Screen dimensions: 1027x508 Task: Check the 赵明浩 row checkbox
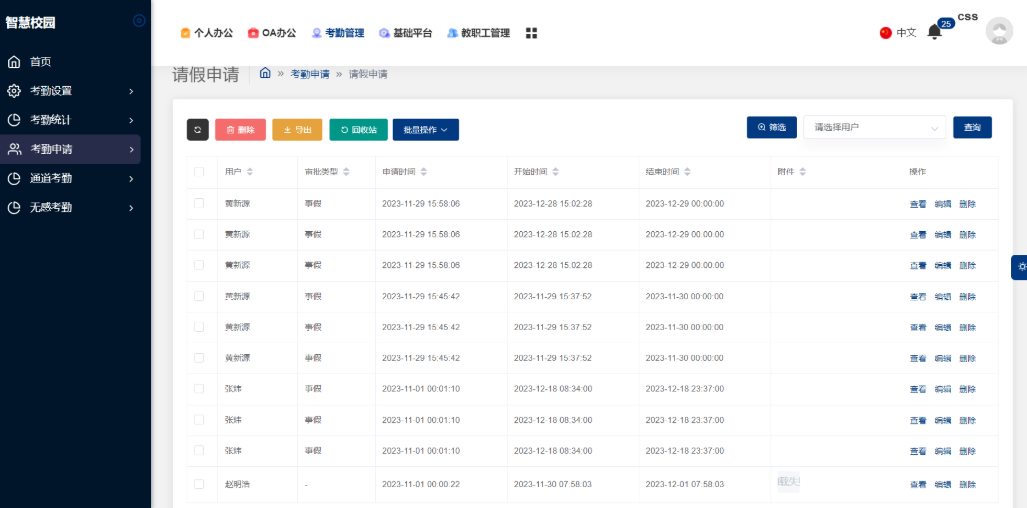point(199,484)
